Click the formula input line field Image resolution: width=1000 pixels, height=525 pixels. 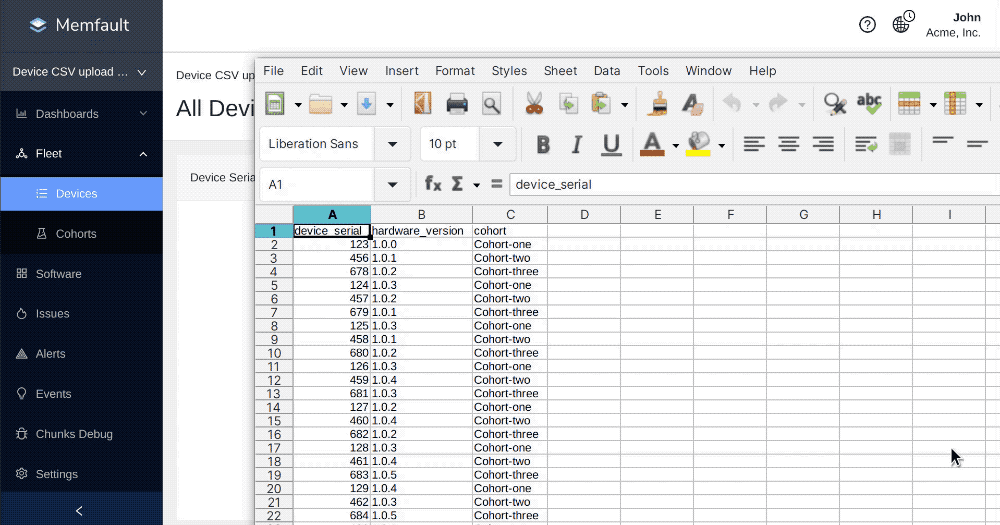coord(750,184)
